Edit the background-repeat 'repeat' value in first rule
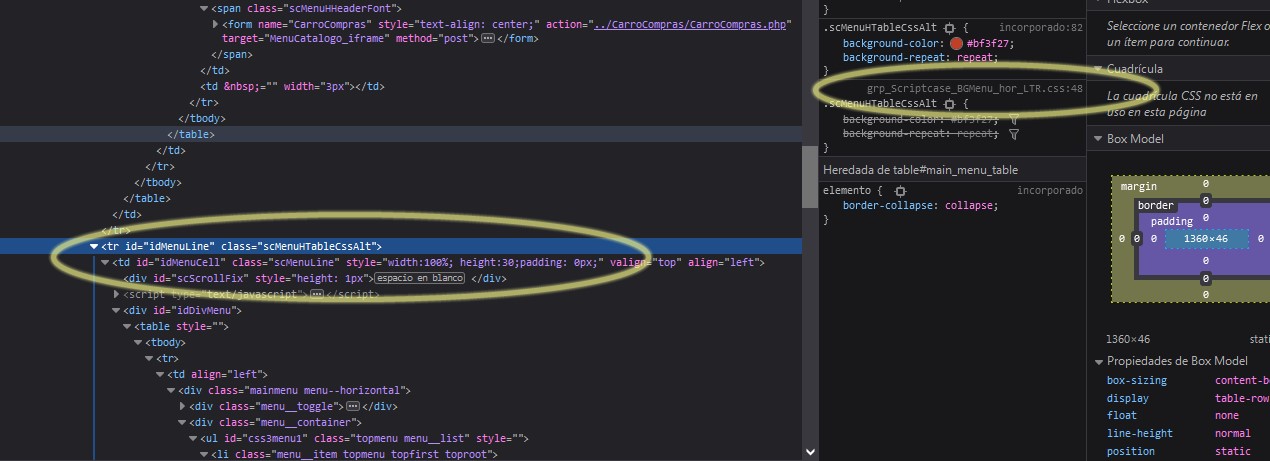The image size is (1270, 461). pyautogui.click(x=977, y=58)
